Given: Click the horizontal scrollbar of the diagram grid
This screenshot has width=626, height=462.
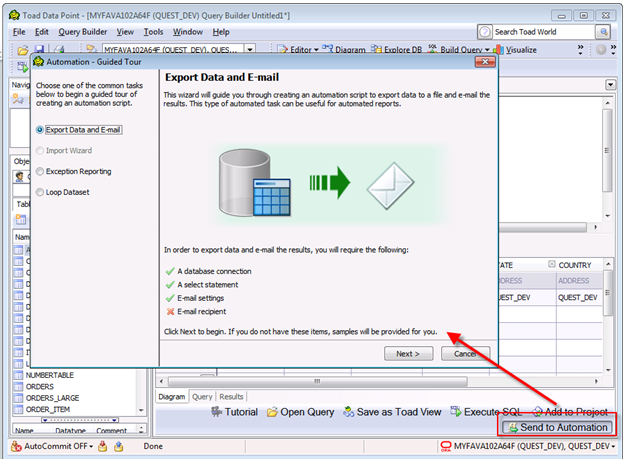Looking at the screenshot, I should tap(317, 381).
